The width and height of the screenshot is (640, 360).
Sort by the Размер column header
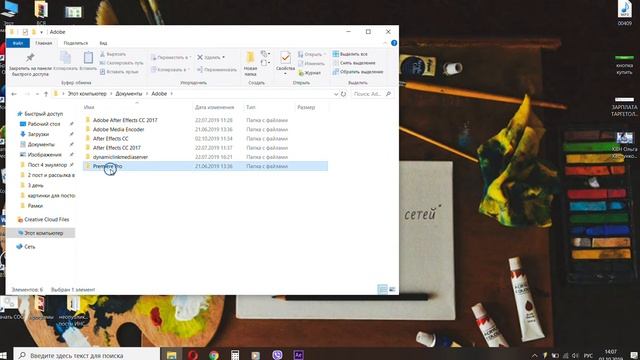306,107
